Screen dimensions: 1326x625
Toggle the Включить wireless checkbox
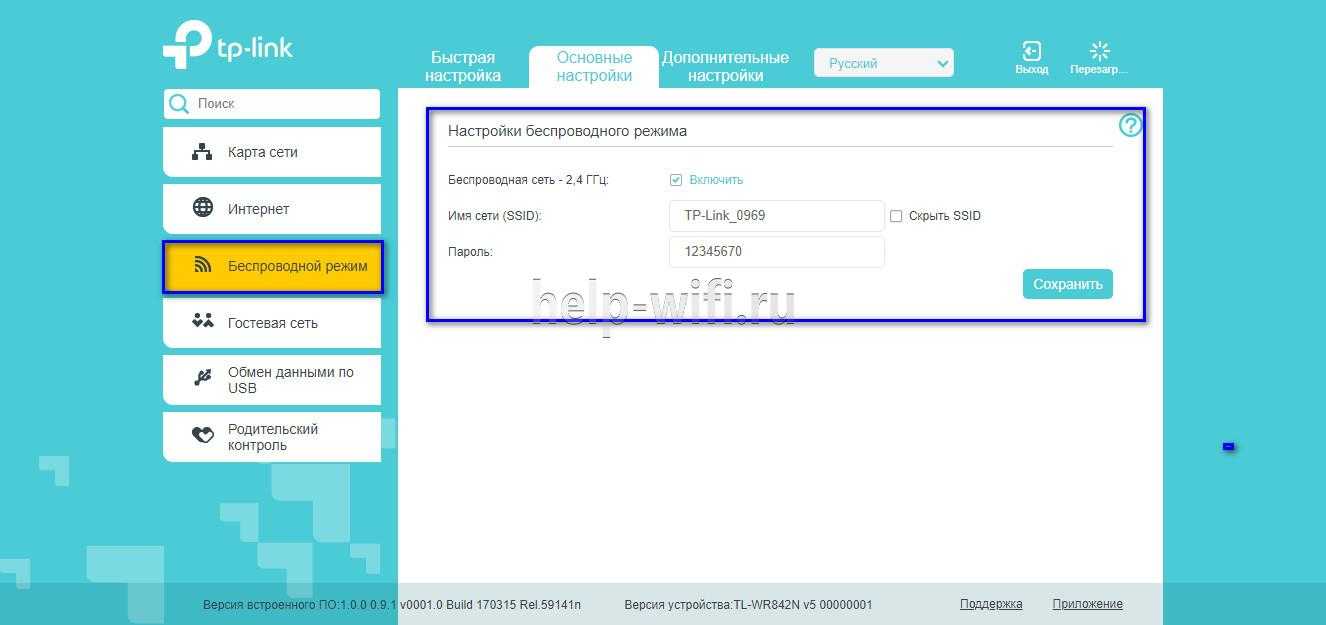(x=676, y=180)
